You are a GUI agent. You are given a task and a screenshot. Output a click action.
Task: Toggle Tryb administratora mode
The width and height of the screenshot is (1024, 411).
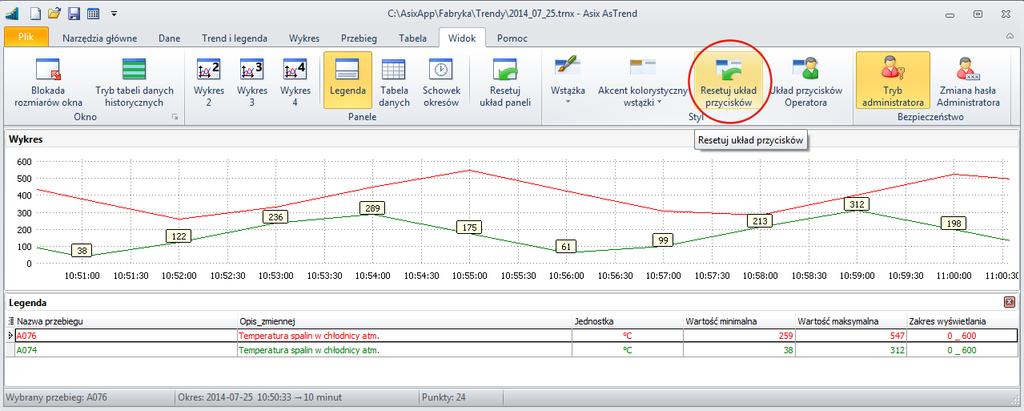coord(893,80)
